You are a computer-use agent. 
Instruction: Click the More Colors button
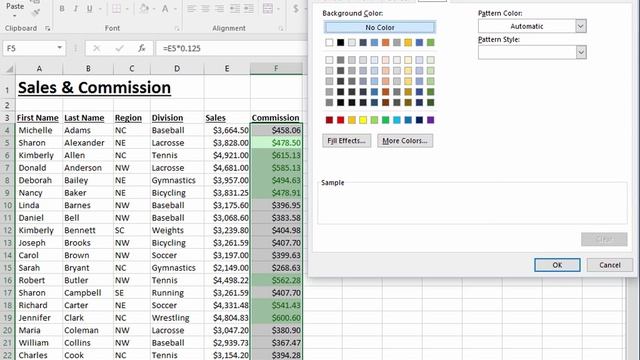tap(405, 141)
